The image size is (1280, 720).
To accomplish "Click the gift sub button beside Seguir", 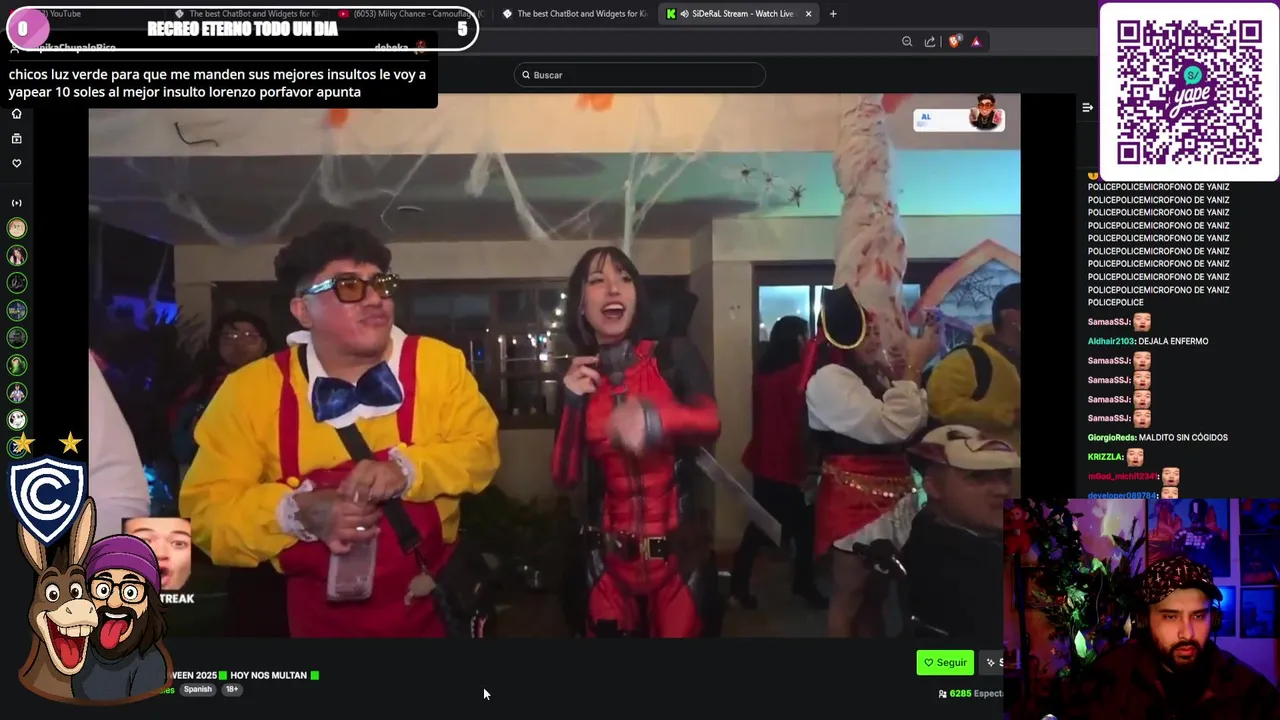I will (992, 662).
